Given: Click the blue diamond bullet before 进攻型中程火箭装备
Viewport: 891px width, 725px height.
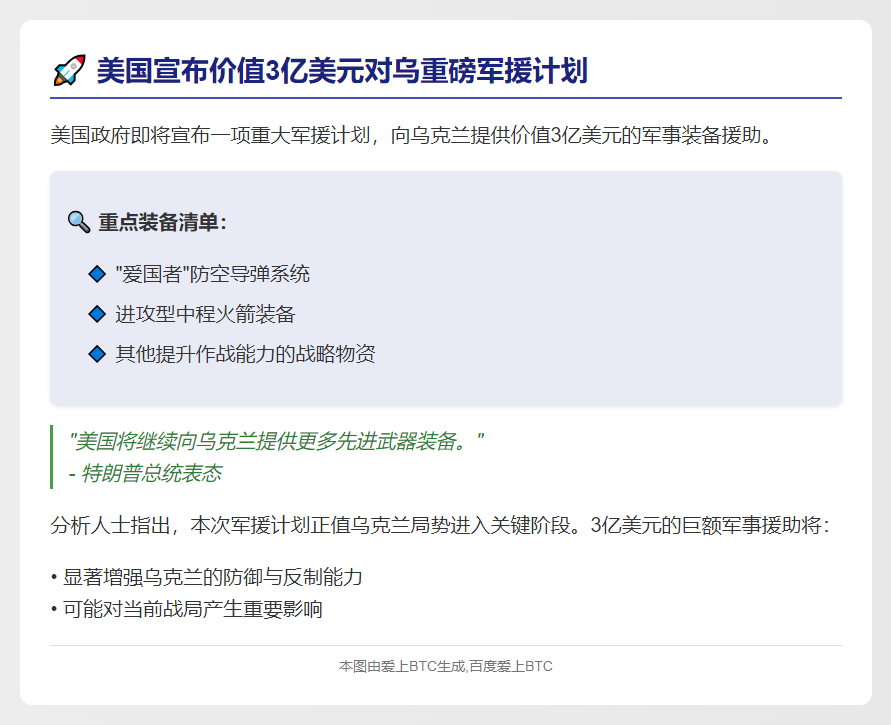Looking at the screenshot, I should 97,314.
